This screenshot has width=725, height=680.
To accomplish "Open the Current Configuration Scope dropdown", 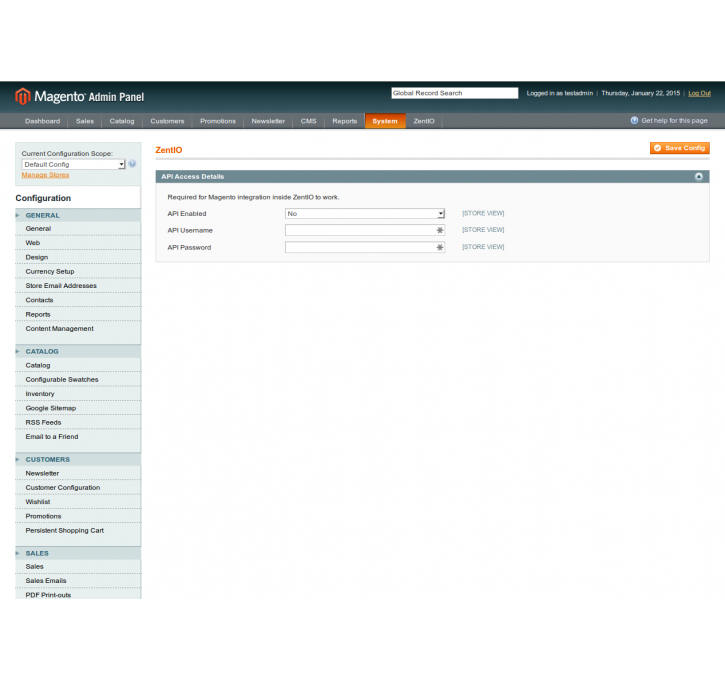I will (74, 164).
